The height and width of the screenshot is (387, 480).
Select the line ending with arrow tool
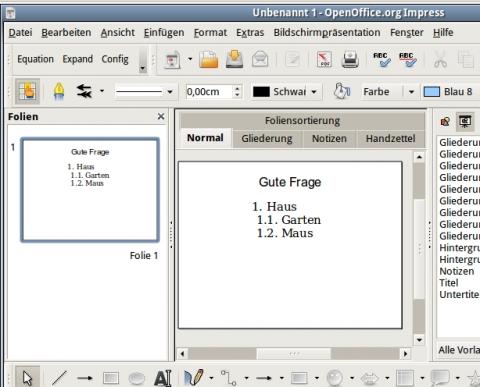coord(85,378)
